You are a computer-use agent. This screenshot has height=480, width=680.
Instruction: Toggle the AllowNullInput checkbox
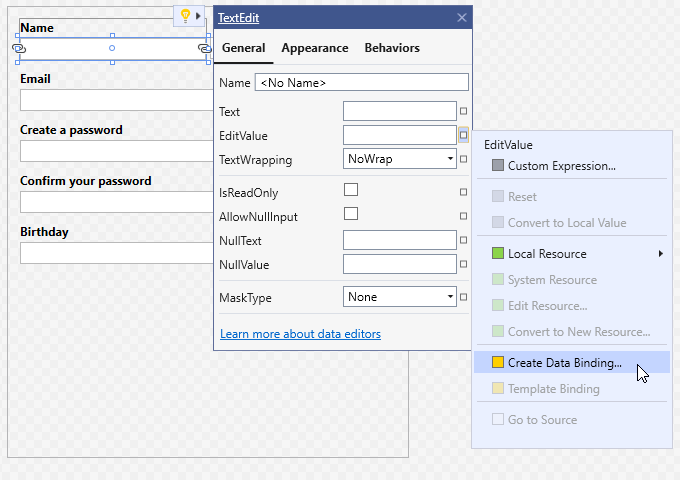(x=351, y=213)
